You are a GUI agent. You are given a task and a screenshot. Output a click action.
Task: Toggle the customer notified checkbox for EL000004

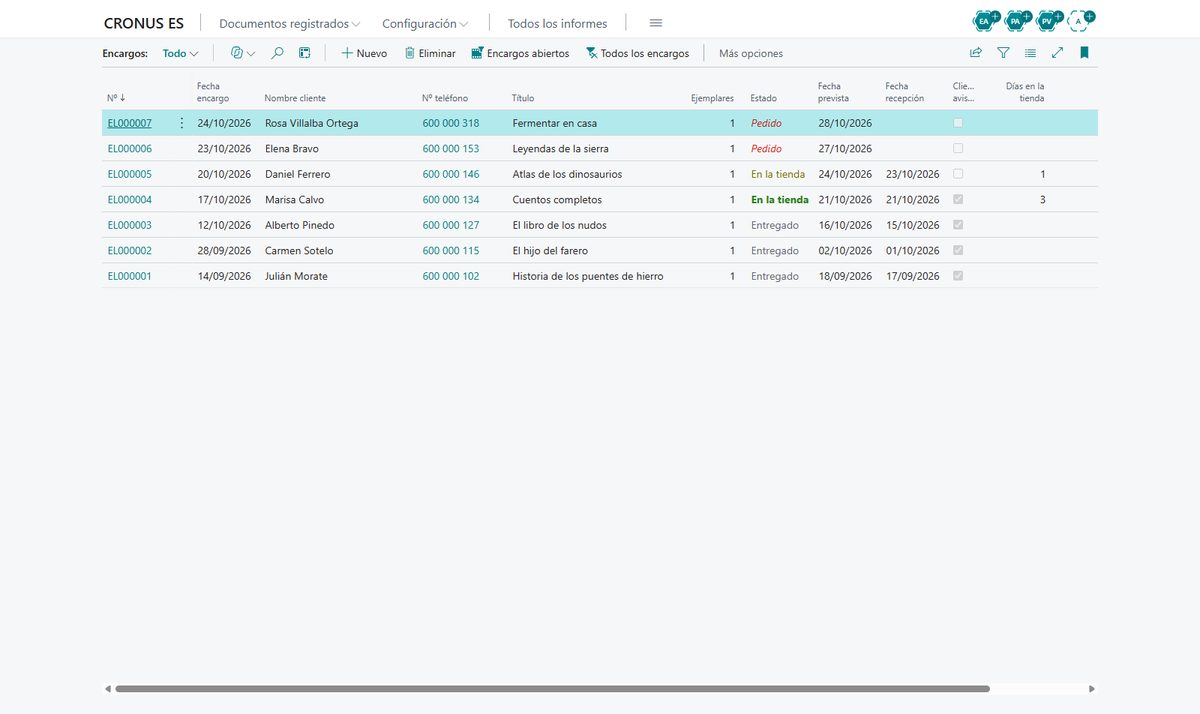pos(958,199)
